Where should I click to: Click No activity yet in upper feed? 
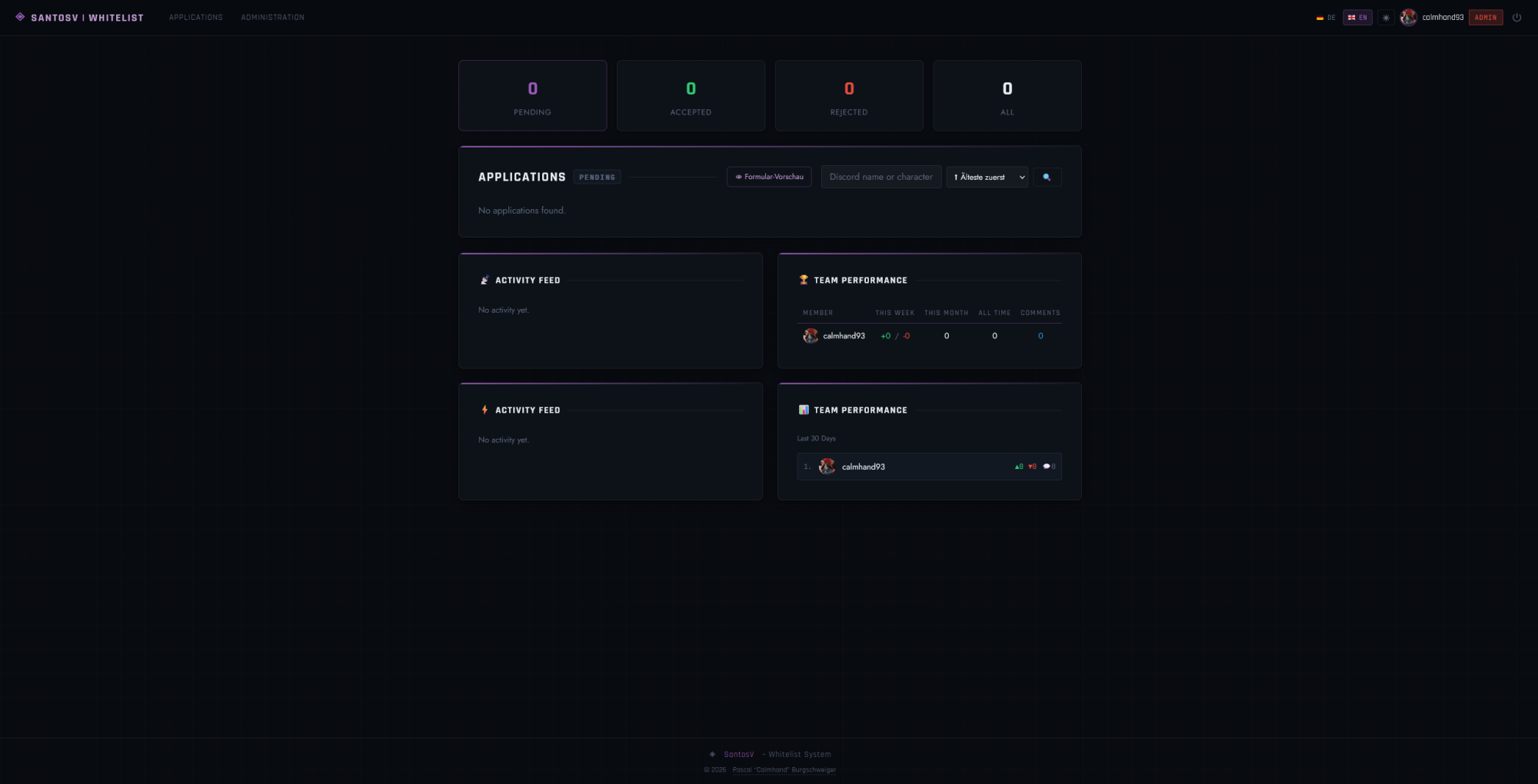pos(504,311)
